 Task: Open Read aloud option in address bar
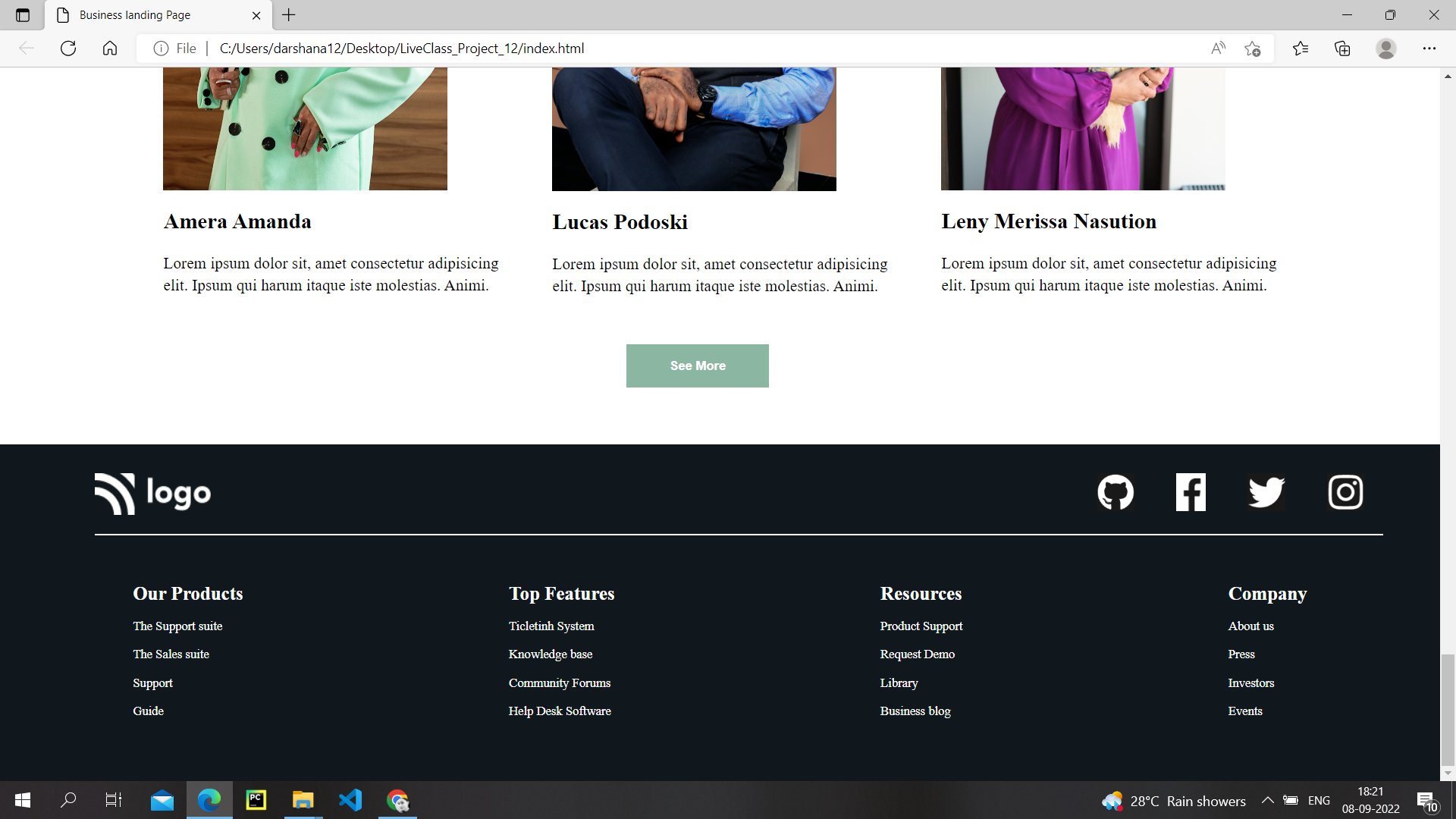1218,49
